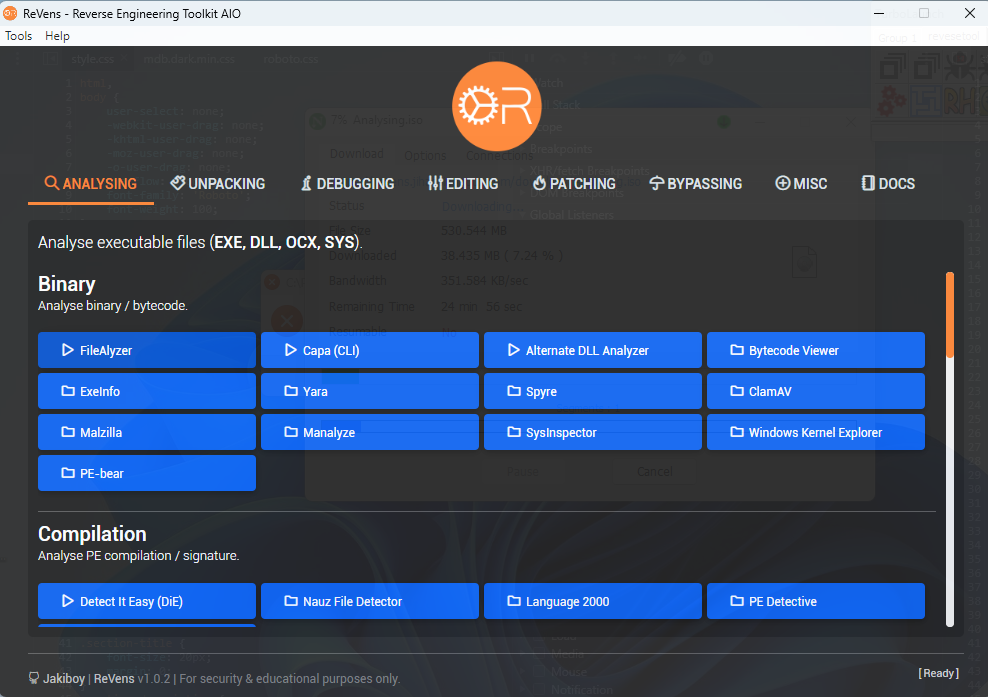Minimize the ReVens window

click(879, 13)
